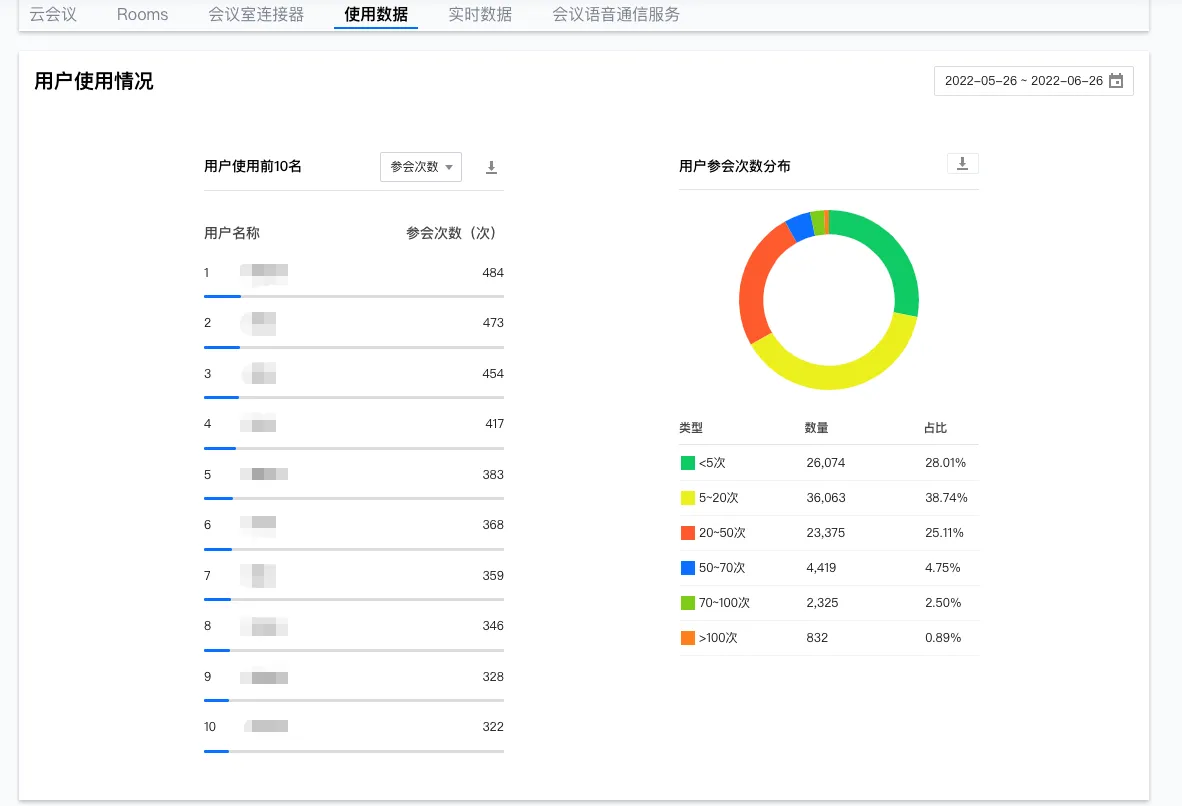The width and height of the screenshot is (1182, 806).
Task: Click the 占比 column header in table
Action: tap(935, 428)
